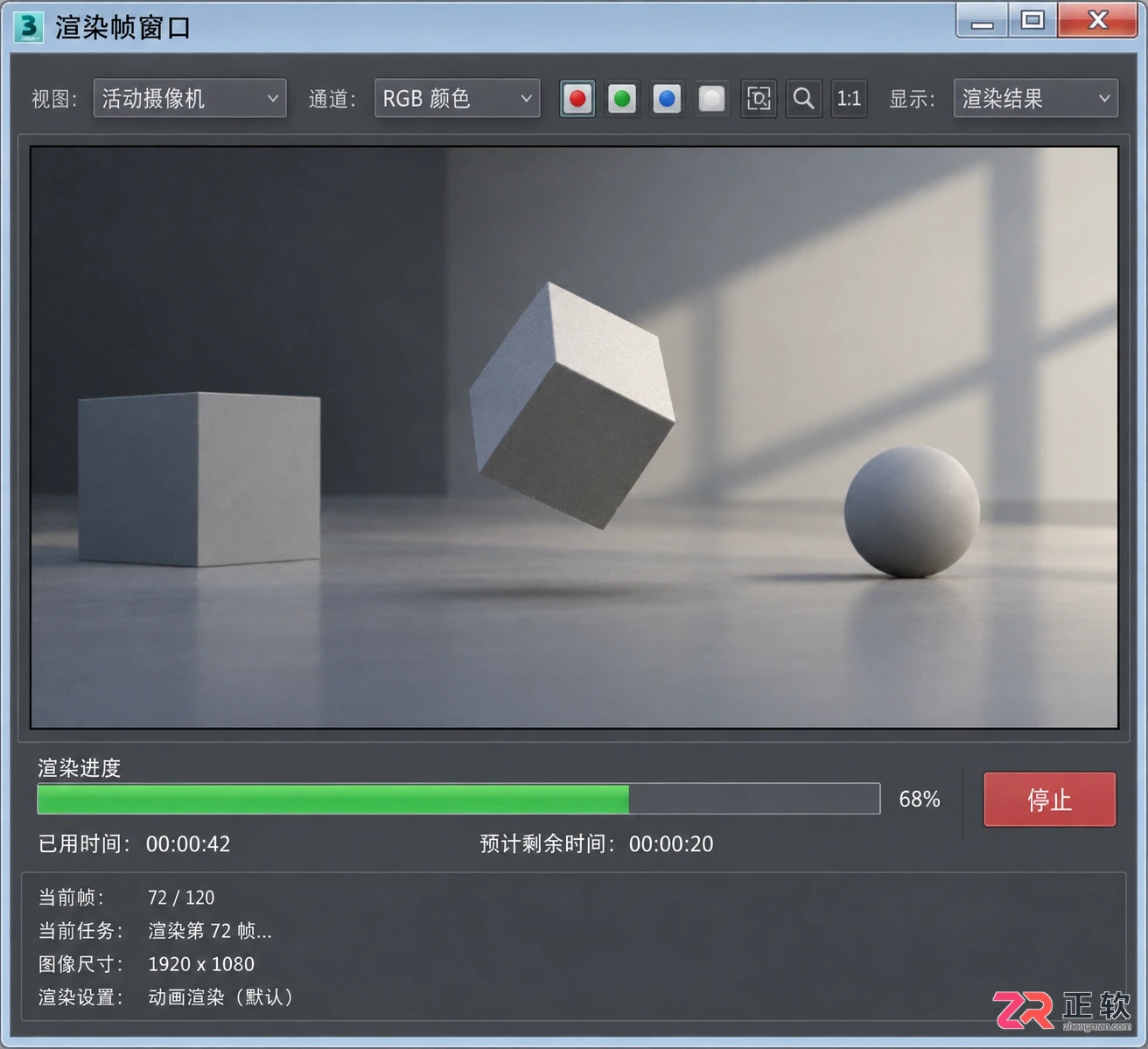
Task: Click the magnifier zoom icon
Action: click(803, 99)
